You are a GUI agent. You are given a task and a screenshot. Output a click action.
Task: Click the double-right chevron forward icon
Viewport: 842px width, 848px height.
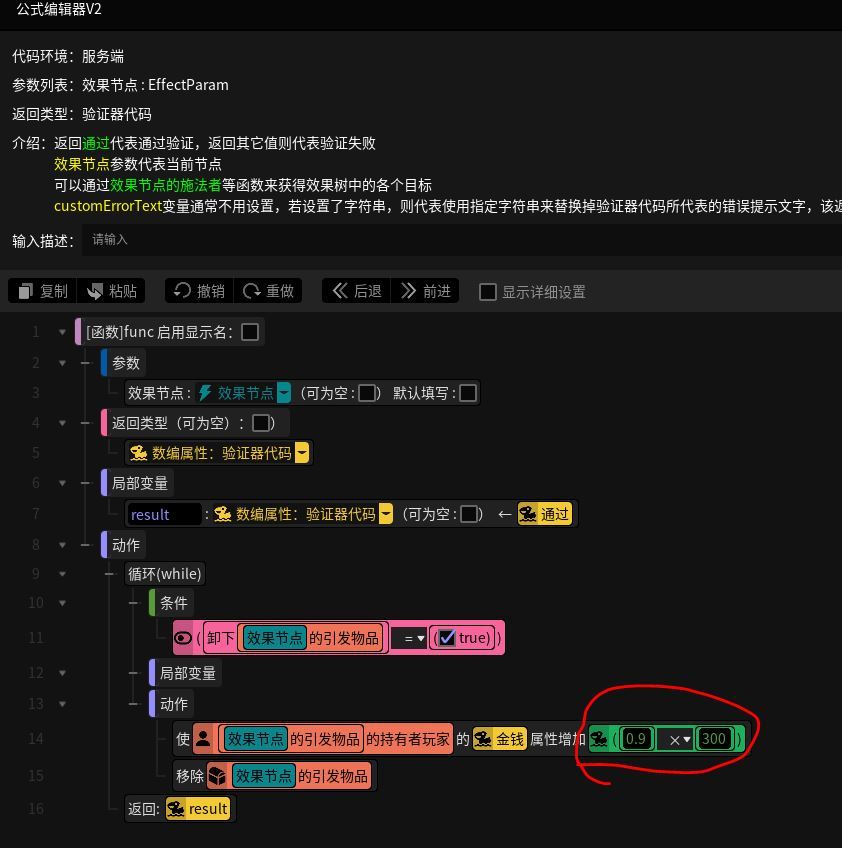point(408,291)
